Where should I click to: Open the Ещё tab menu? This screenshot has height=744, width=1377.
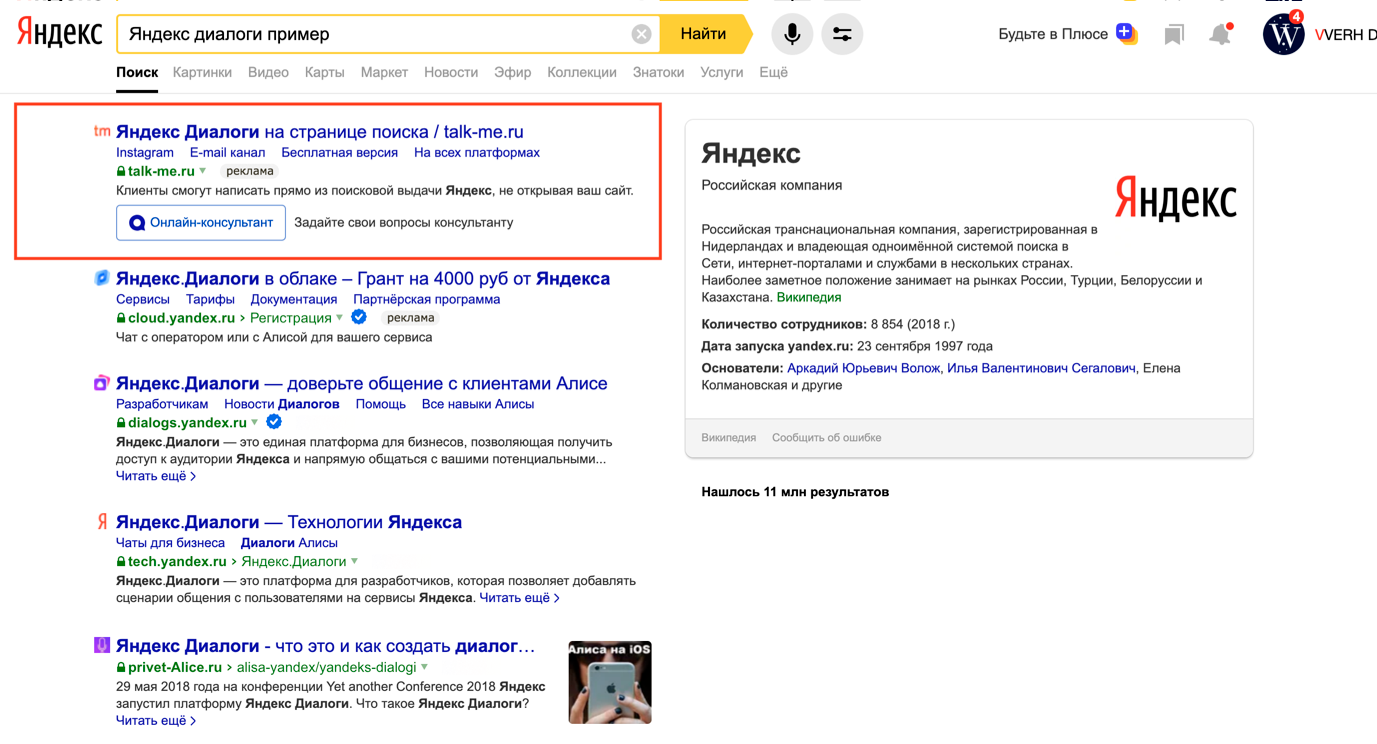(773, 72)
